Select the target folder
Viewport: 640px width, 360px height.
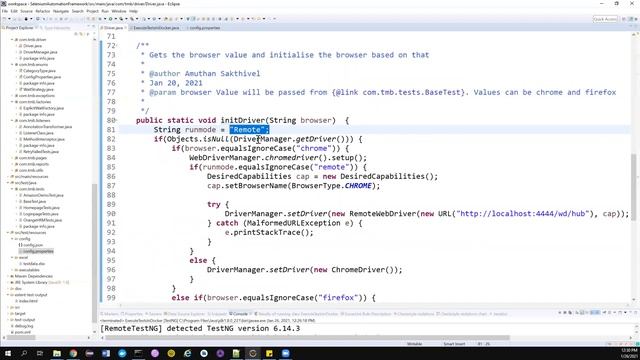(20, 313)
